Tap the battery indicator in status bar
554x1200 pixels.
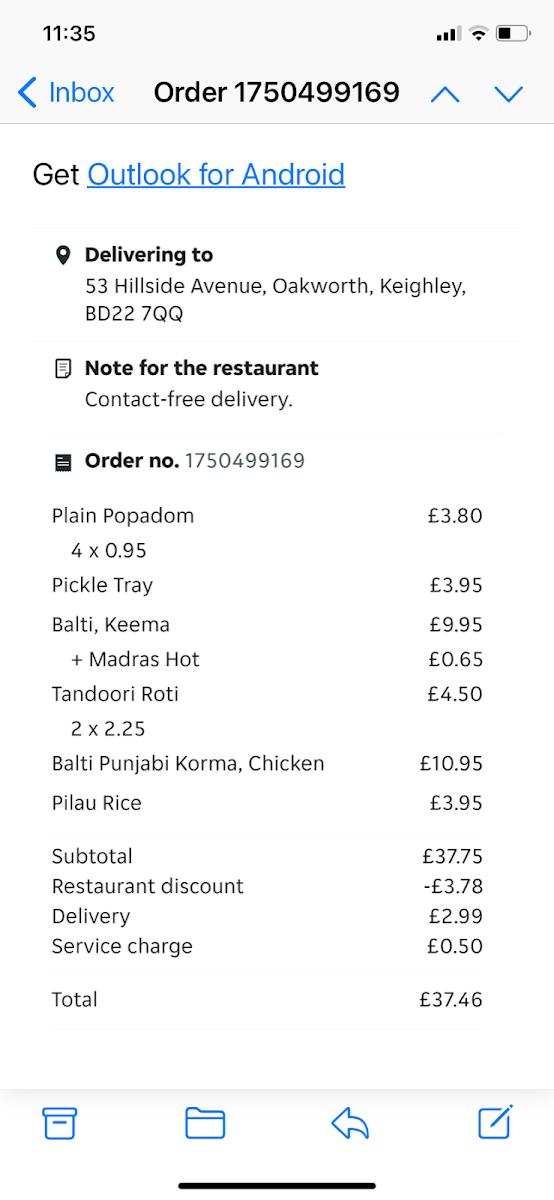[x=513, y=34]
